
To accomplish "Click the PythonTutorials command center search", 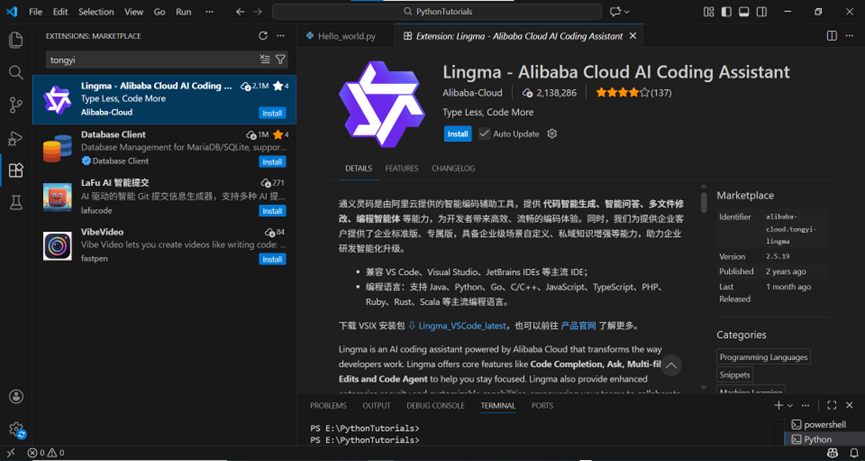I will pyautogui.click(x=437, y=12).
